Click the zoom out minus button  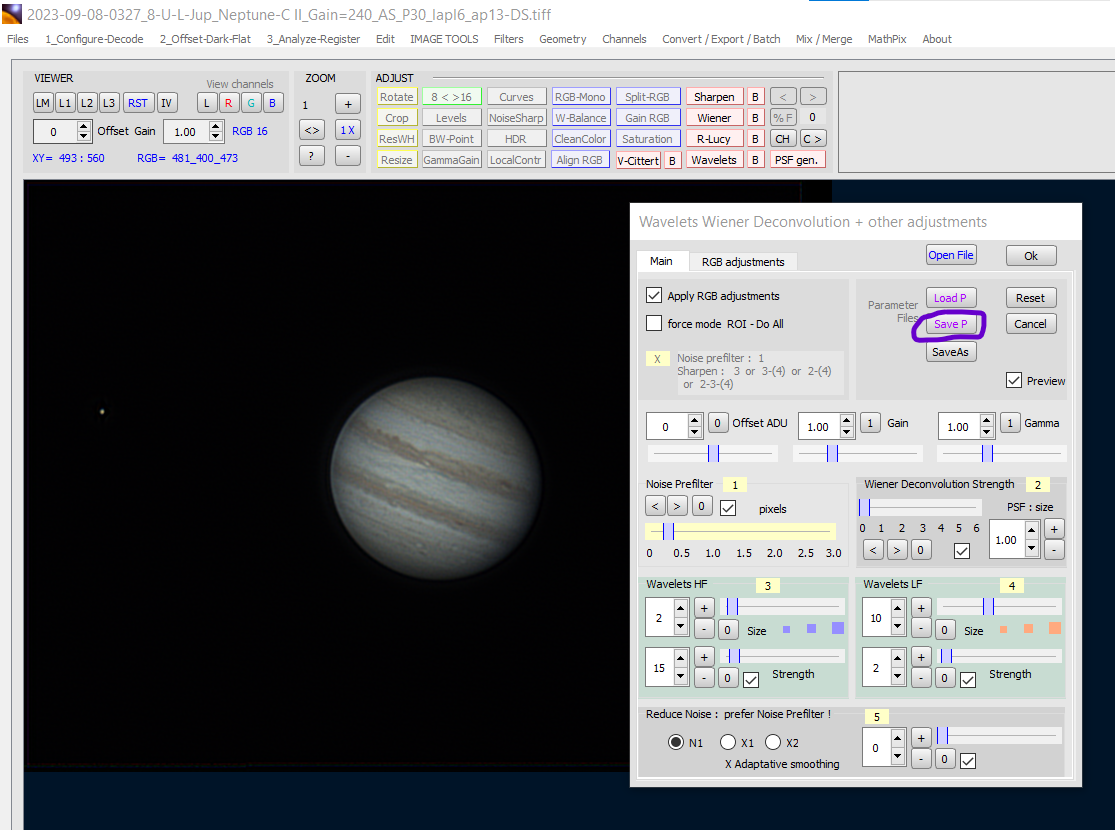[x=347, y=156]
